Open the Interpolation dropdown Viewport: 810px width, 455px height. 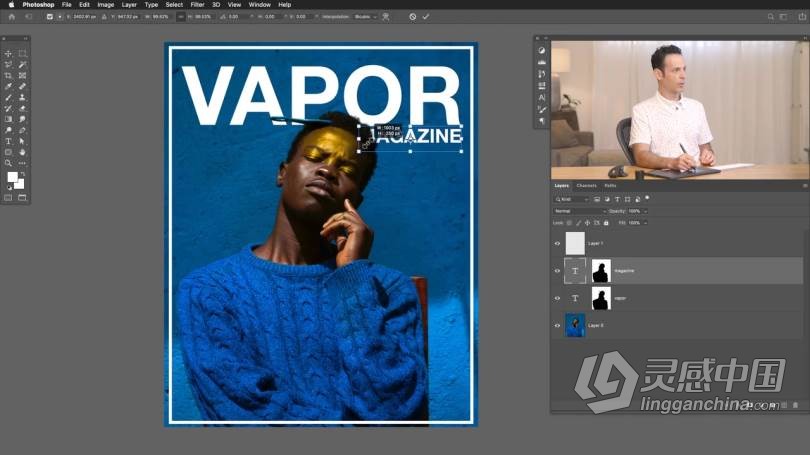pos(364,16)
